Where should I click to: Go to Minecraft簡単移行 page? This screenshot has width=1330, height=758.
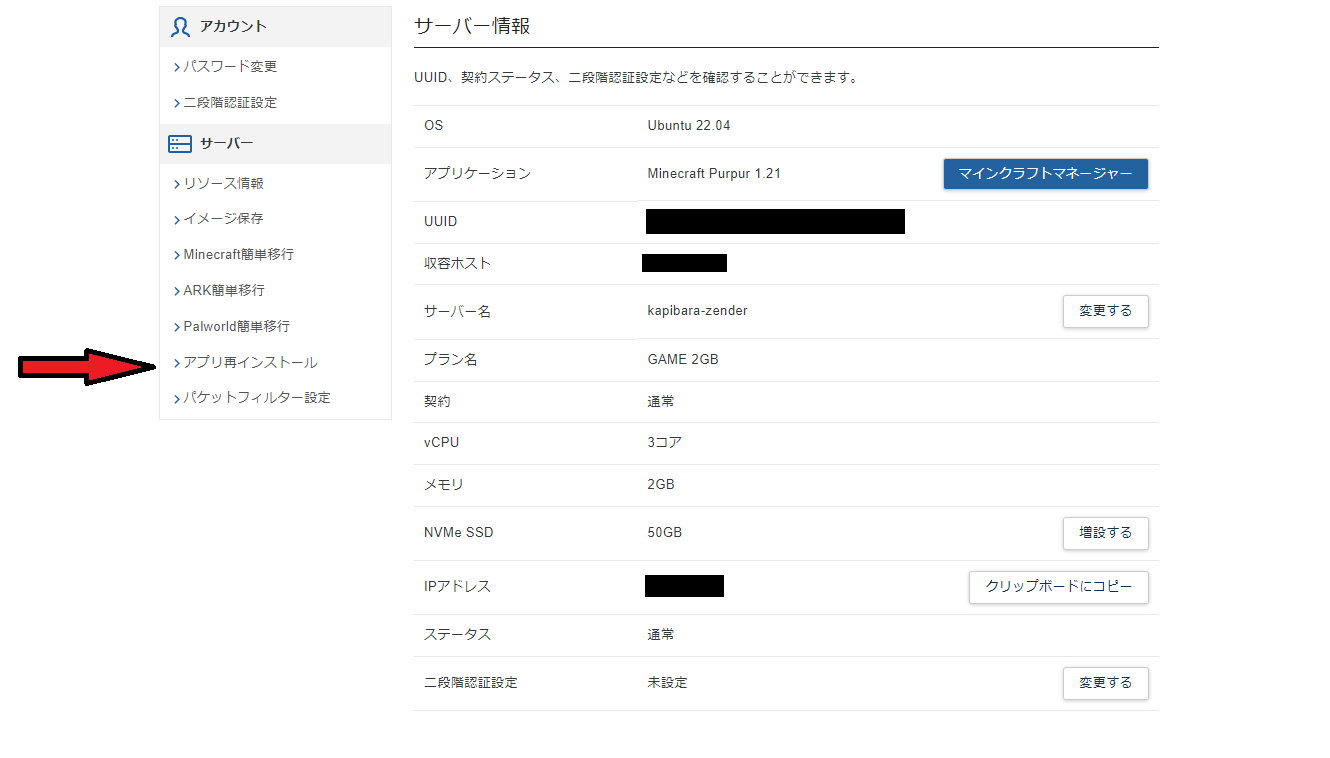238,255
